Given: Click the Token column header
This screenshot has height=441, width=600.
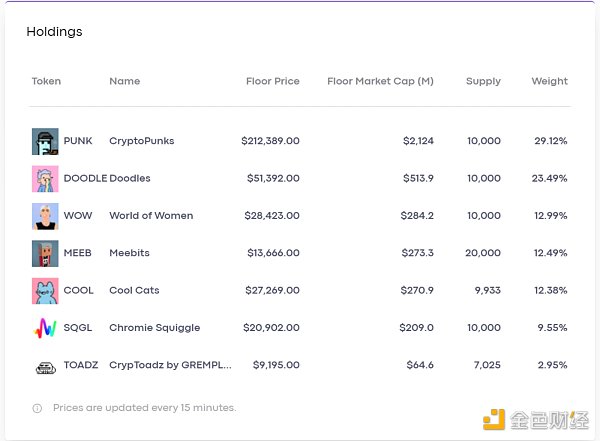Looking at the screenshot, I should (46, 81).
